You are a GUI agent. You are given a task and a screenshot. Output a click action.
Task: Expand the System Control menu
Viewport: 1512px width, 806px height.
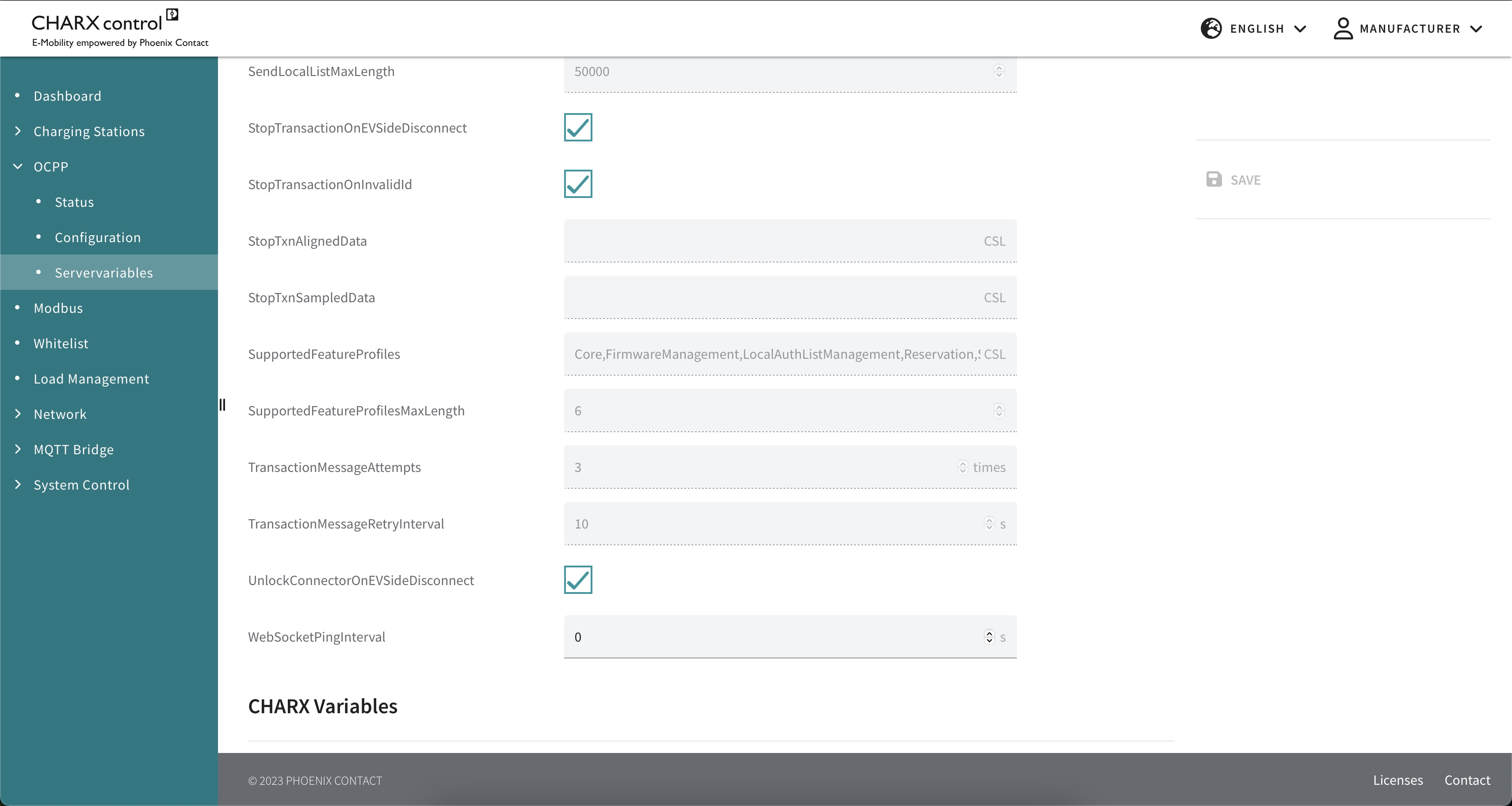coord(18,485)
